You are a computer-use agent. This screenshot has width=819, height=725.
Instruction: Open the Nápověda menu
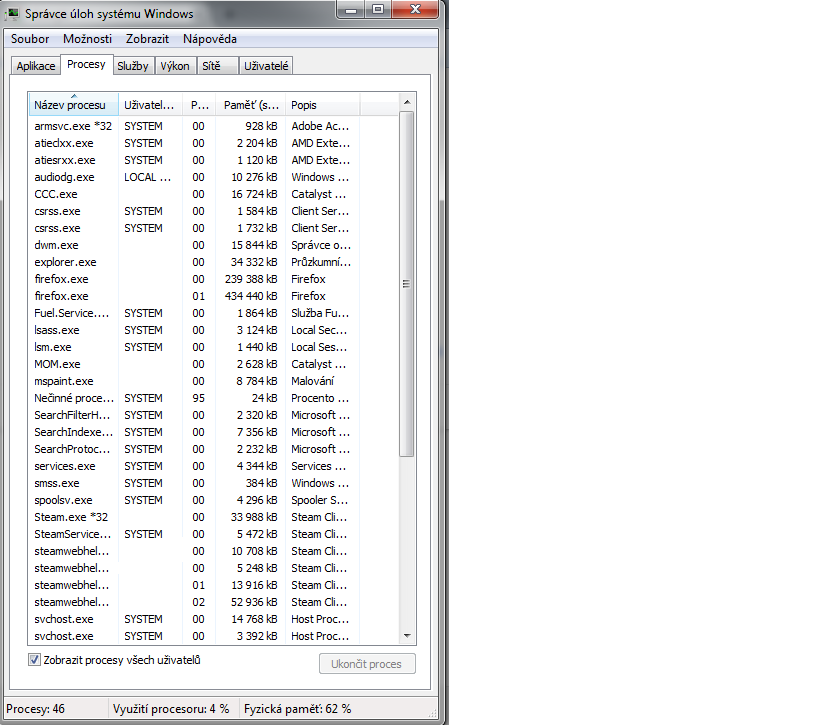tap(209, 39)
